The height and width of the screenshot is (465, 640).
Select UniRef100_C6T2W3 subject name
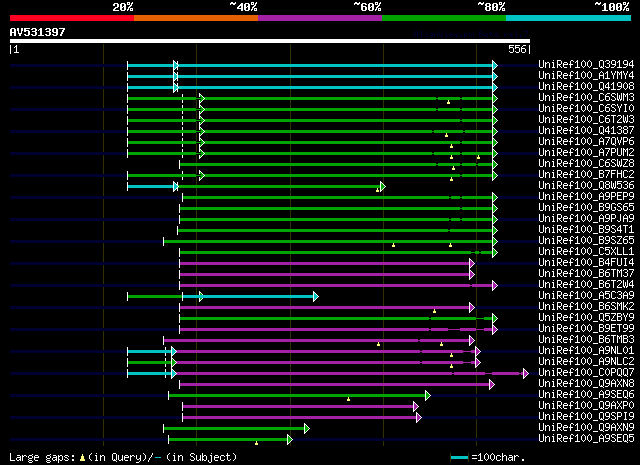586,120
